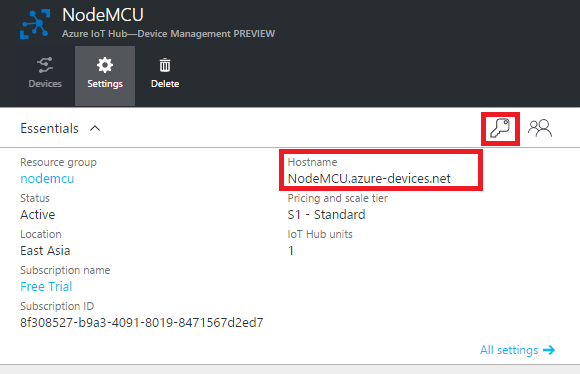Screen dimensions: 580x374
Task: Click the Devices toolbar label
Action: click(45, 84)
